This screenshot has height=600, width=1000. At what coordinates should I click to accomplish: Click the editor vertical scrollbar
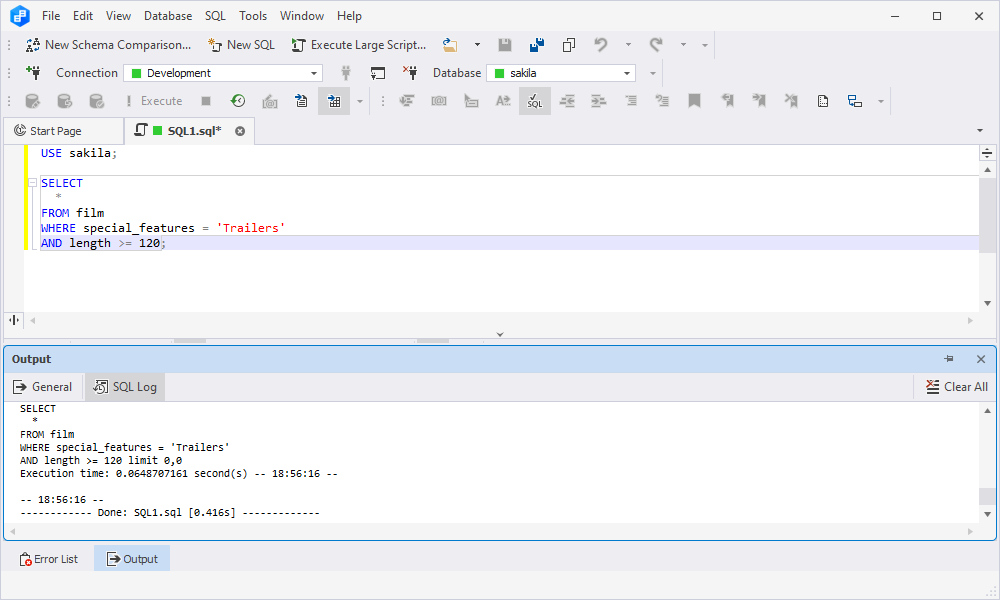[x=987, y=214]
